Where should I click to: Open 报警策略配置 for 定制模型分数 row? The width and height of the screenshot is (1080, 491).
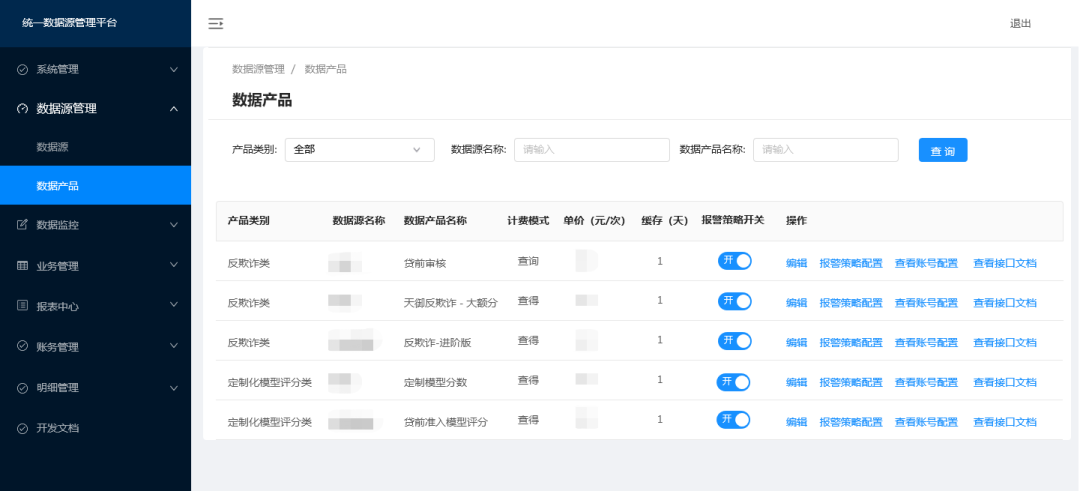coord(850,382)
